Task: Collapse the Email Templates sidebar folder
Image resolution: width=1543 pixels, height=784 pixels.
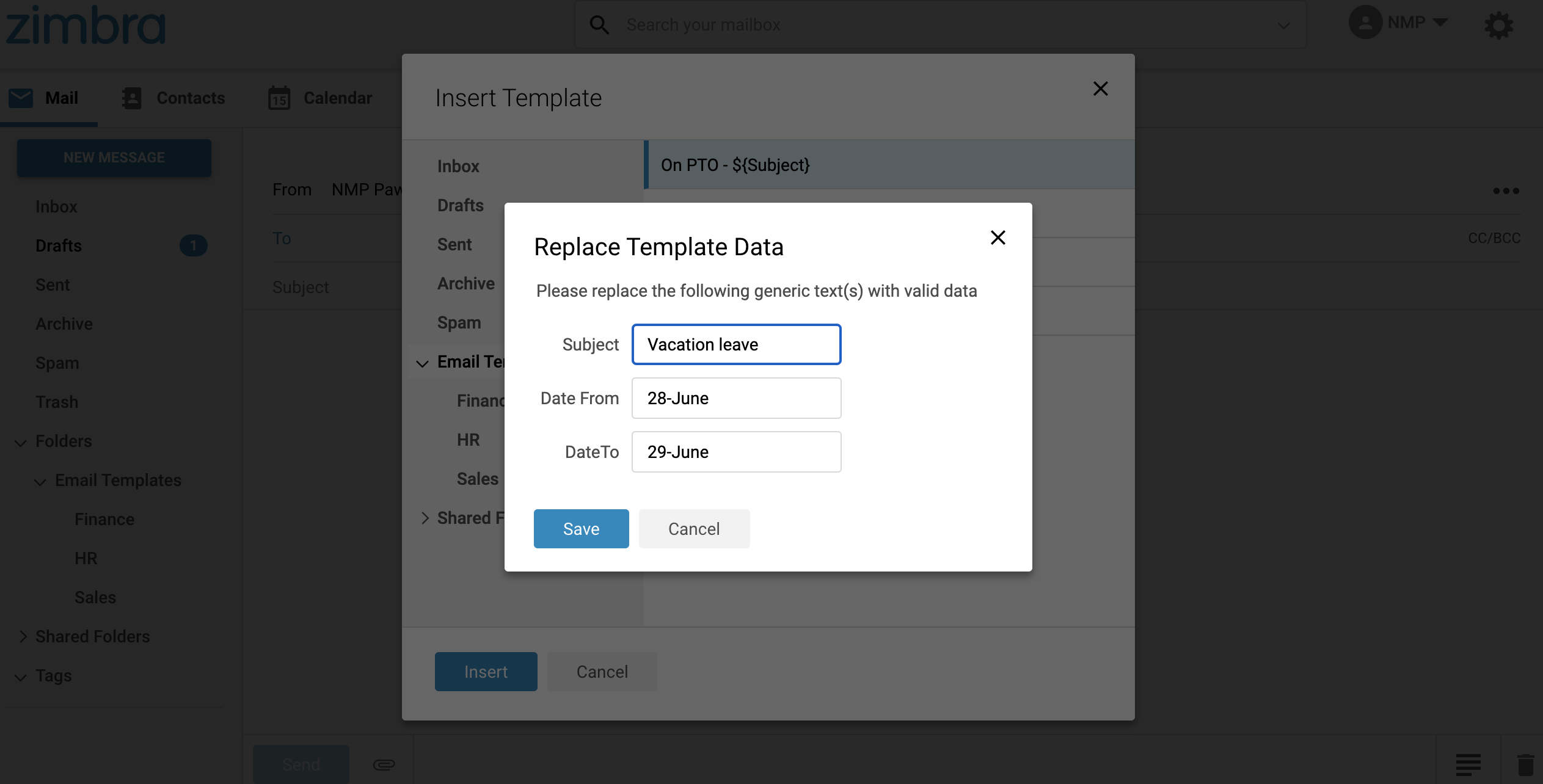Action: 40,481
